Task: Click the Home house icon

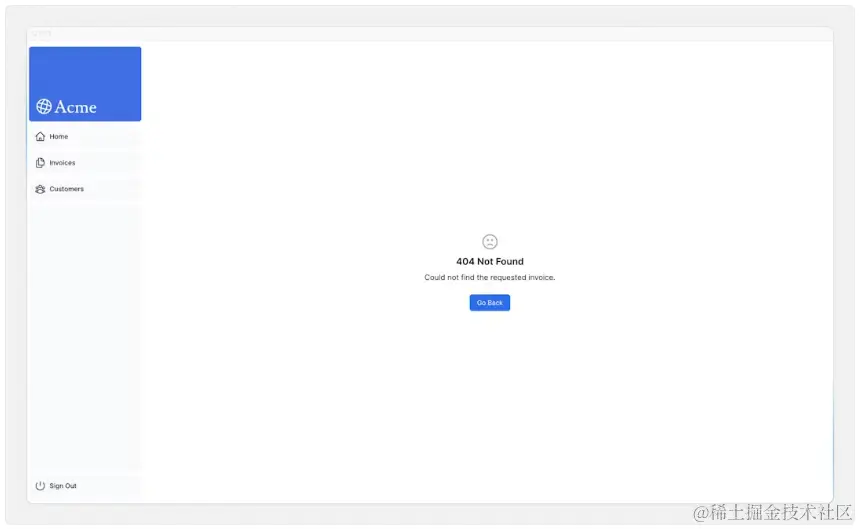Action: click(40, 136)
